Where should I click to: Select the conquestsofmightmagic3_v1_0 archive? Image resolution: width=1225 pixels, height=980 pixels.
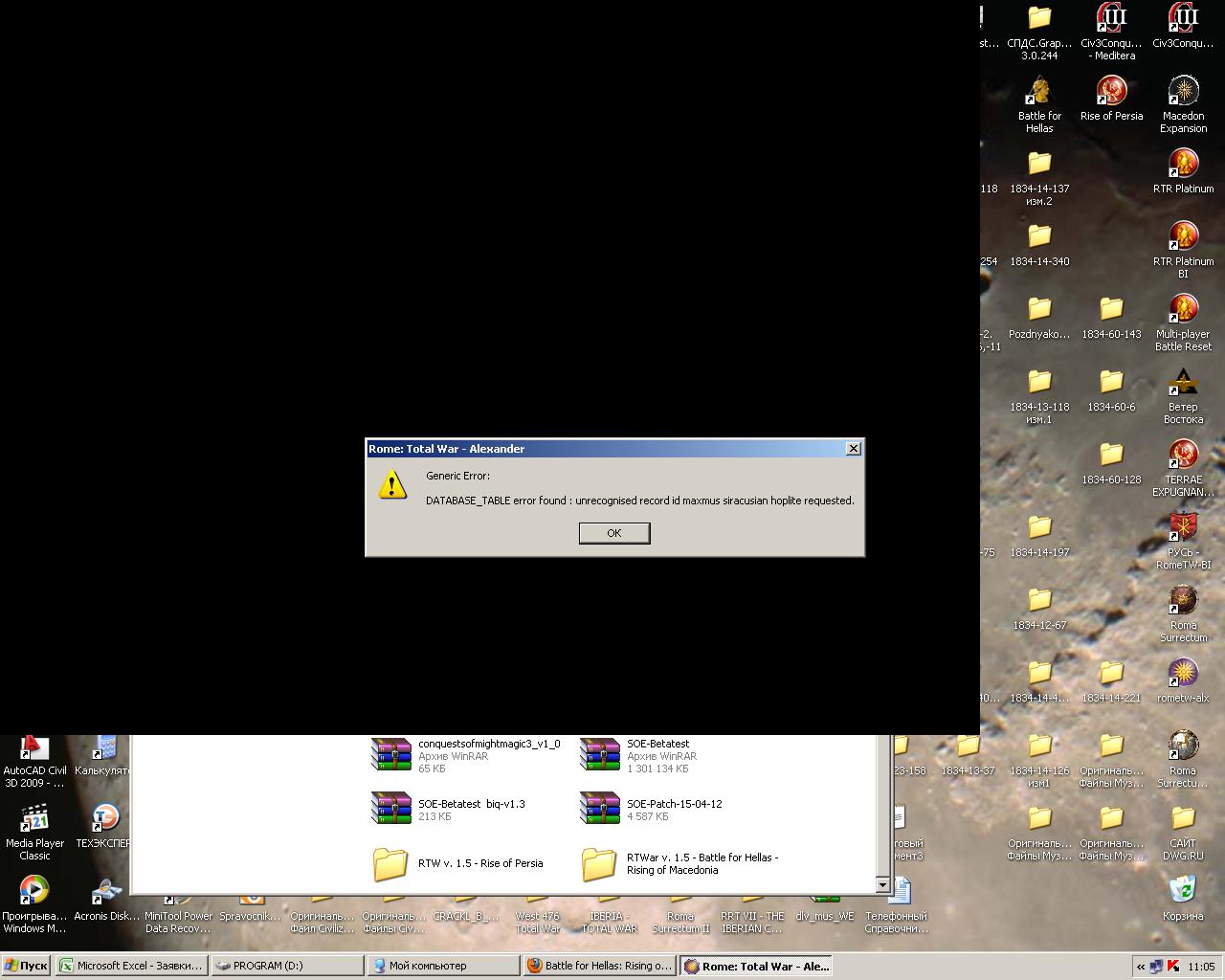pyautogui.click(x=466, y=755)
